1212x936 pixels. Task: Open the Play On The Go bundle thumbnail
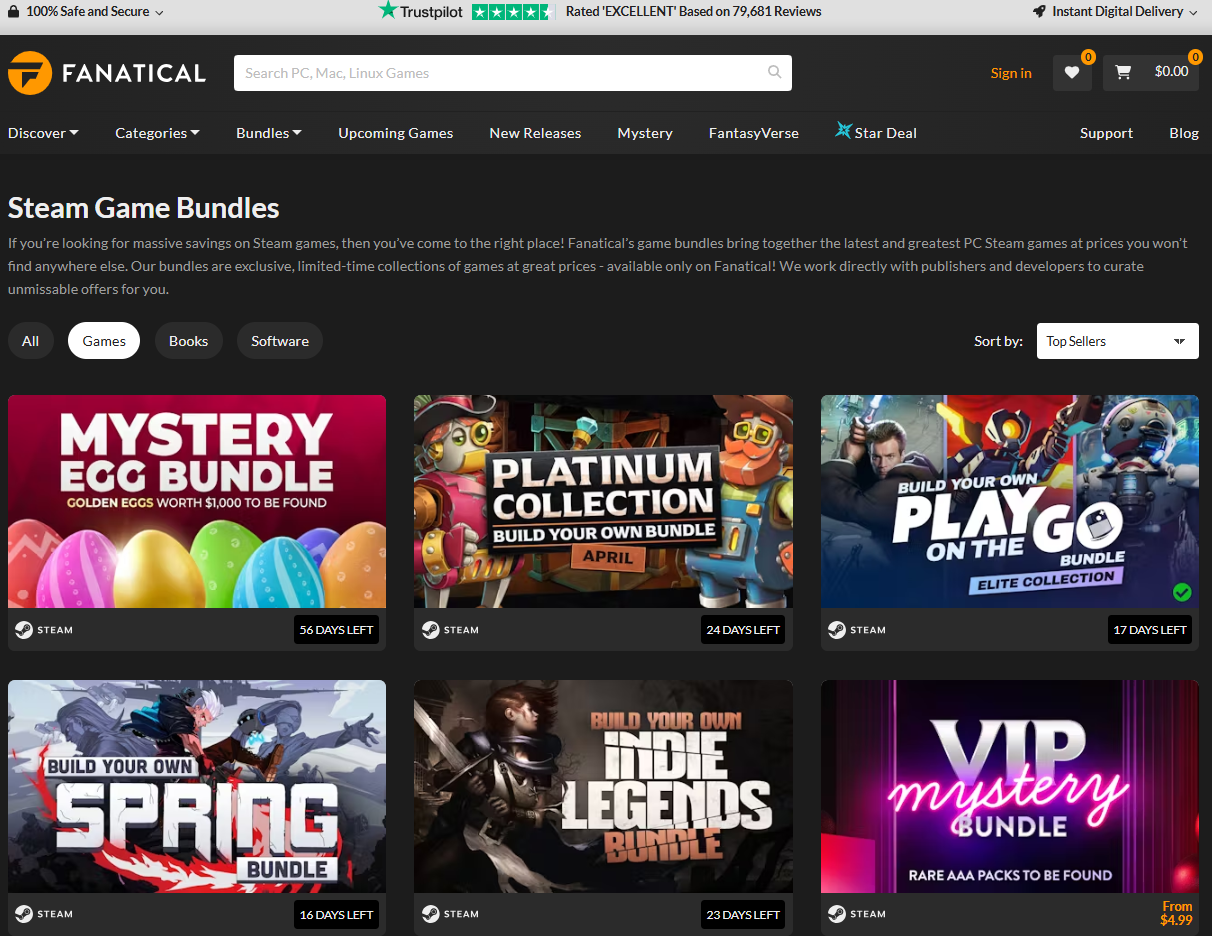point(1010,501)
